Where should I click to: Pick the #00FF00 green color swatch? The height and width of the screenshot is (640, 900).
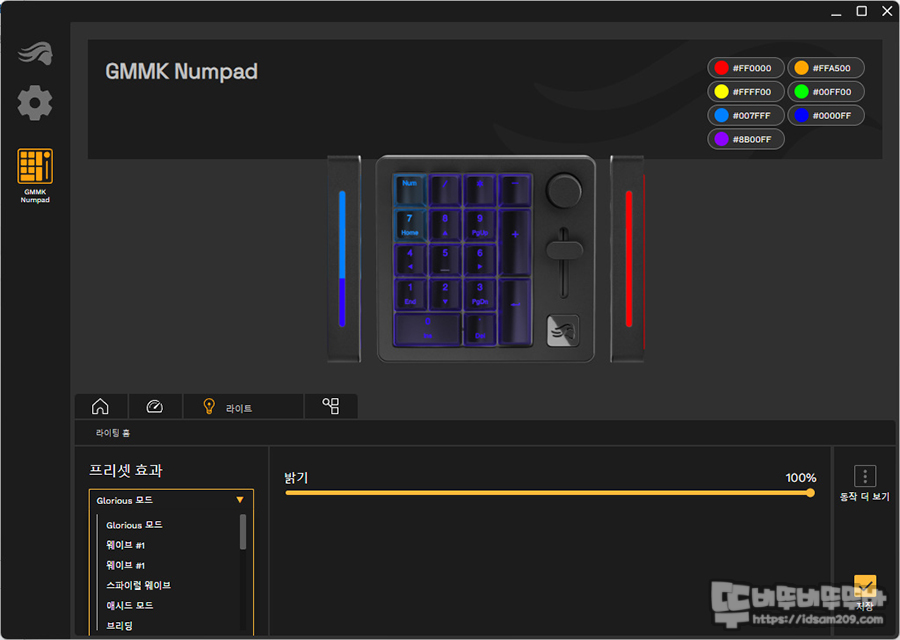tap(825, 91)
